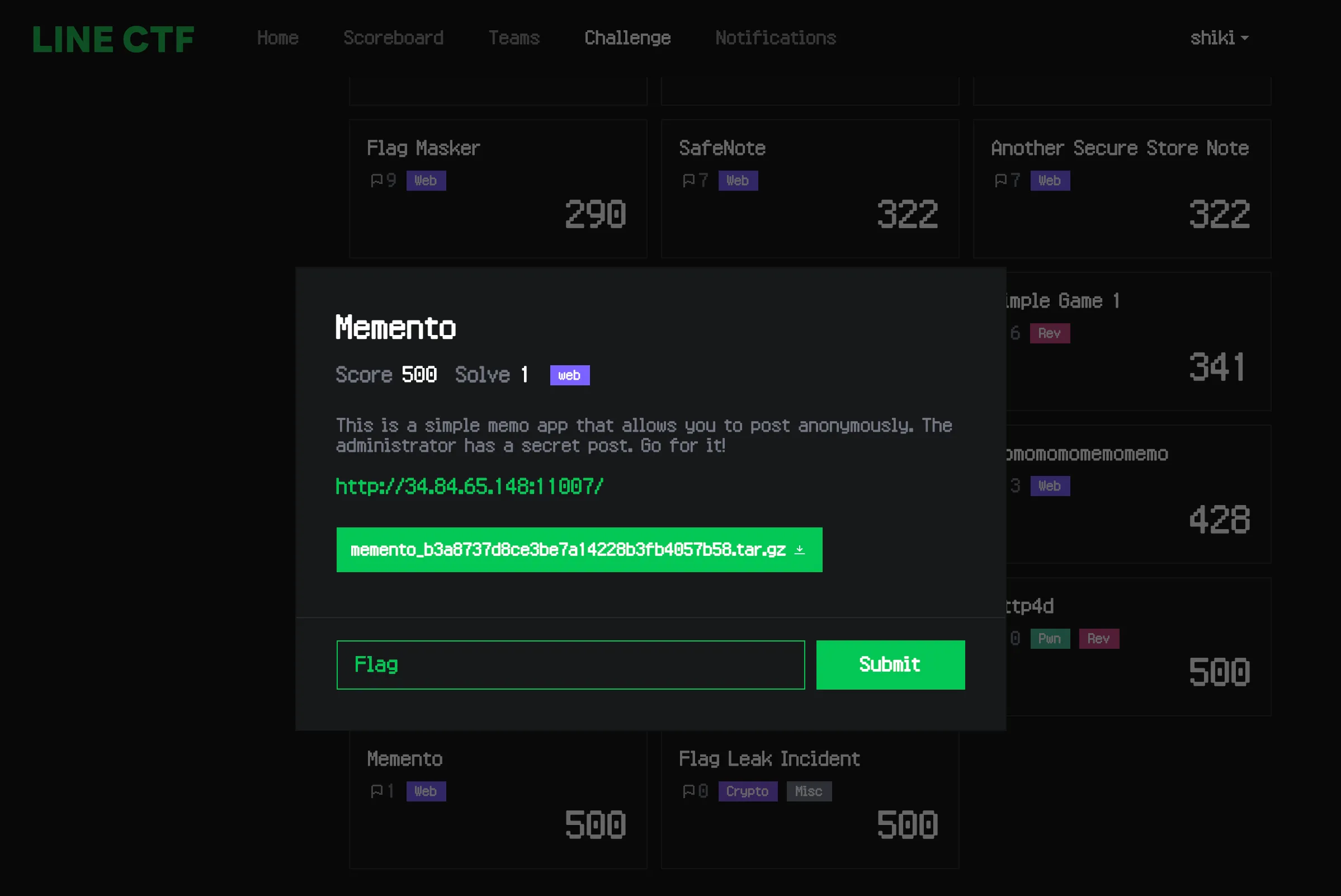Viewport: 1341px width, 896px height.
Task: Click the Pwn tag on 500-point card
Action: pos(1050,638)
